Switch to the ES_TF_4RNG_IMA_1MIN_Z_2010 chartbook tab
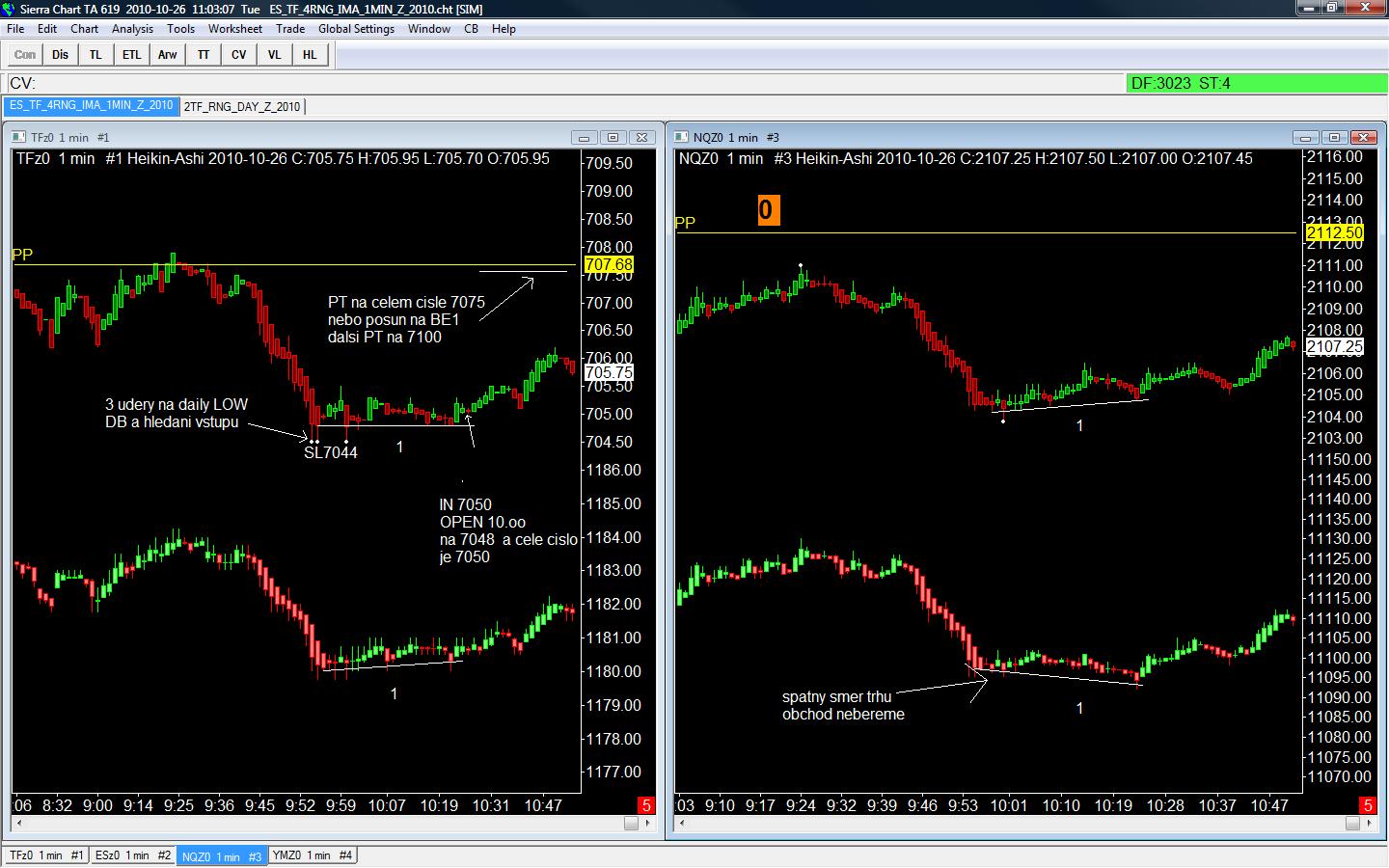This screenshot has width=1389, height=868. click(92, 106)
